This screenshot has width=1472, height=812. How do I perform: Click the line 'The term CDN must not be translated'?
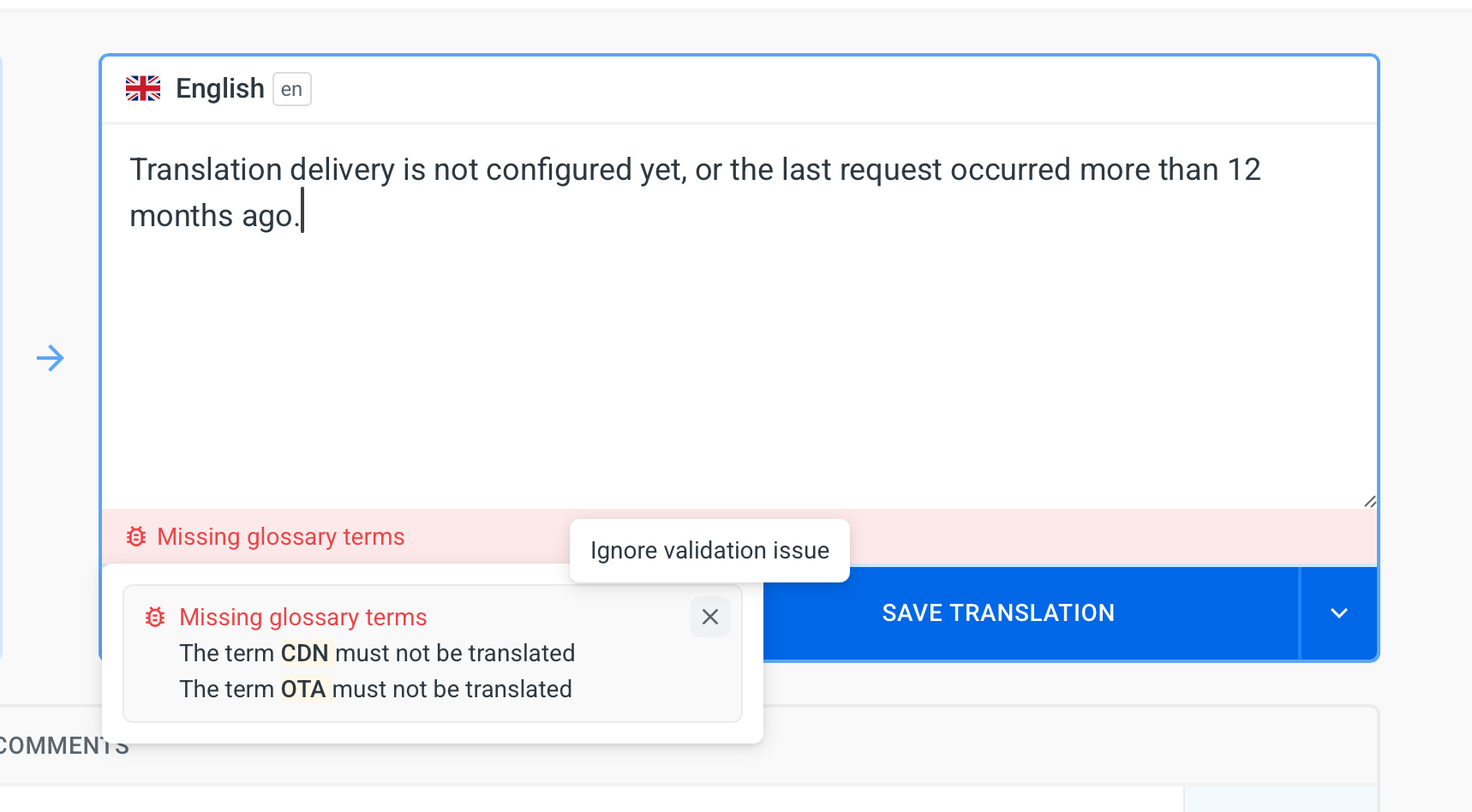tap(377, 653)
